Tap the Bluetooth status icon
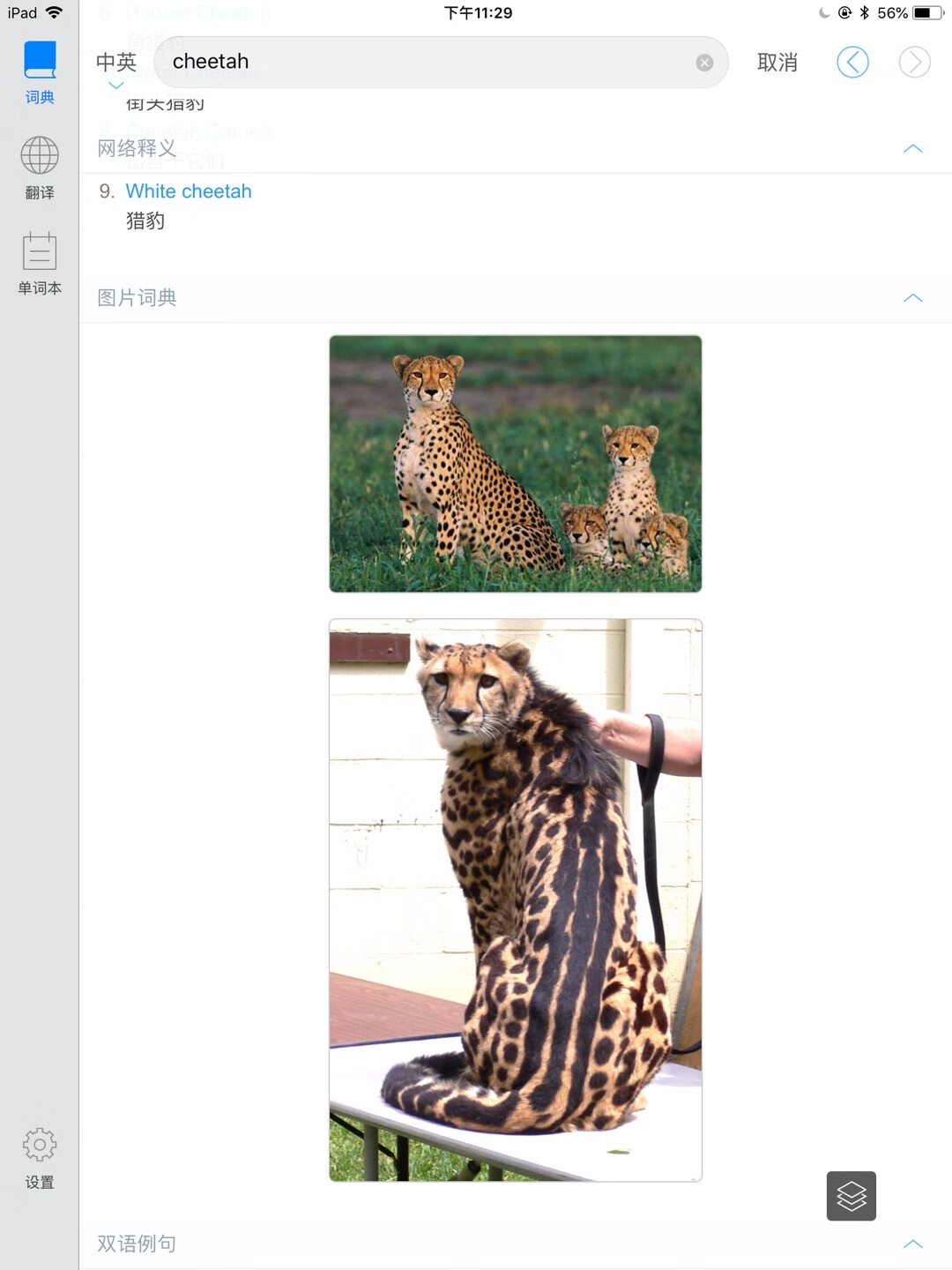952x1270 pixels. tap(865, 12)
